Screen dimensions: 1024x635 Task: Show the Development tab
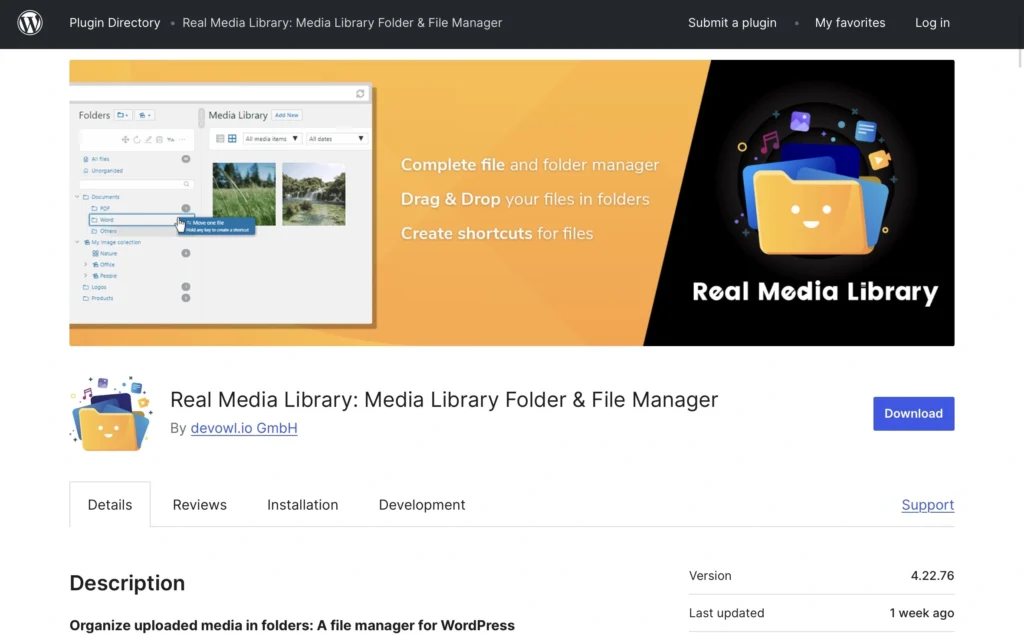422,504
